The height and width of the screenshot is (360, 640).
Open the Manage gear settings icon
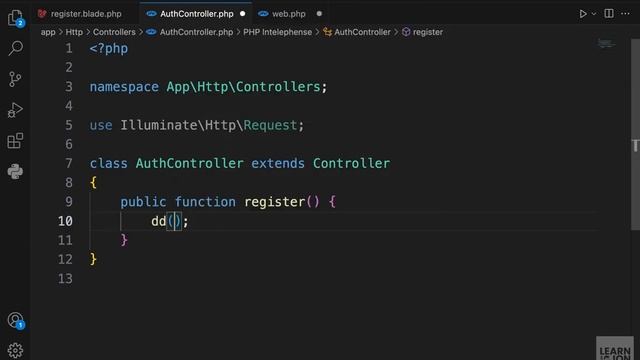pyautogui.click(x=15, y=350)
